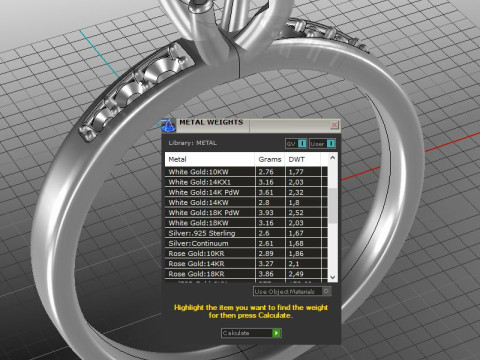Select the White Gold:18KW row
This screenshot has height=360, width=480.
246,223
